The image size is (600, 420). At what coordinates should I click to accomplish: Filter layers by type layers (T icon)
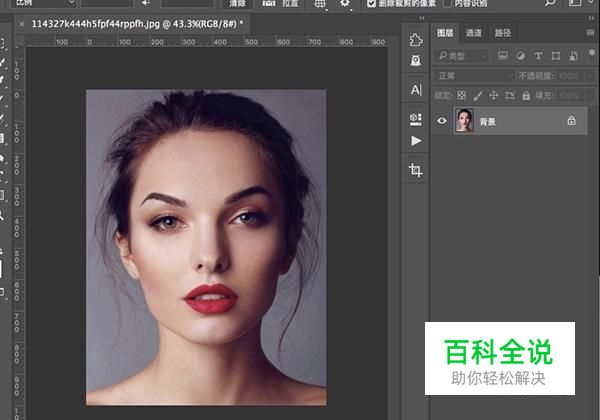539,57
